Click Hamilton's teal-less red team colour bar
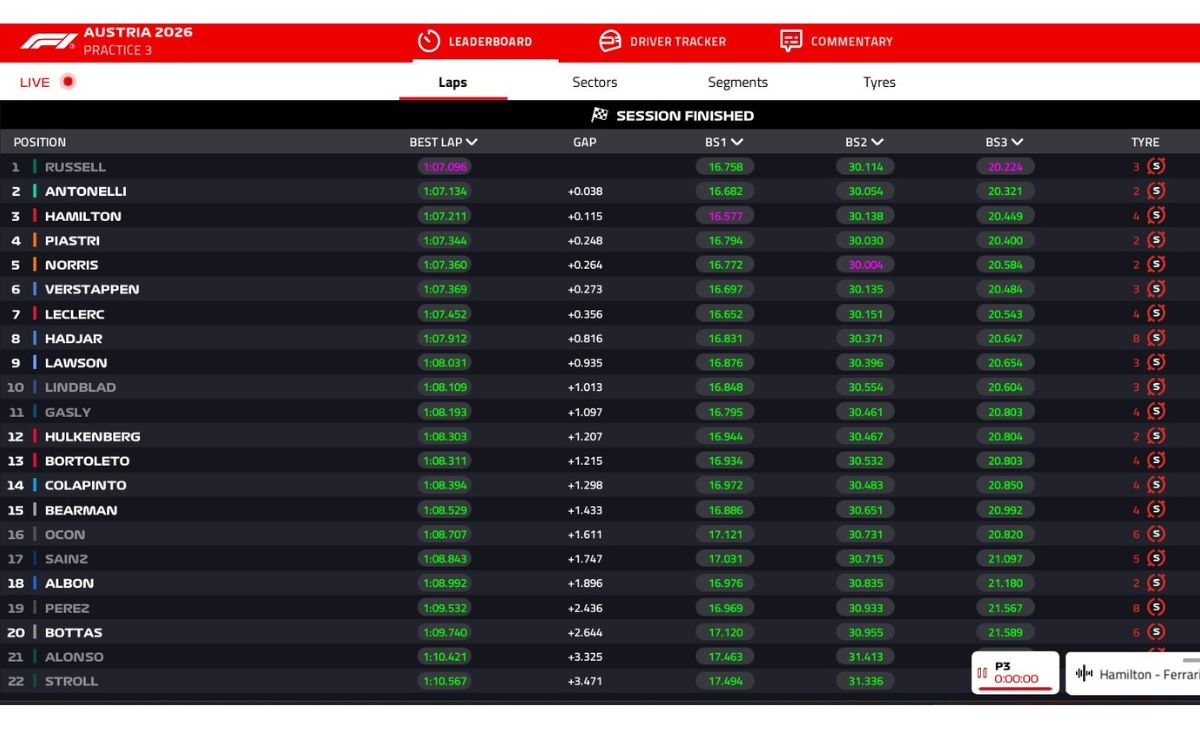The width and height of the screenshot is (1200, 729). (35, 216)
